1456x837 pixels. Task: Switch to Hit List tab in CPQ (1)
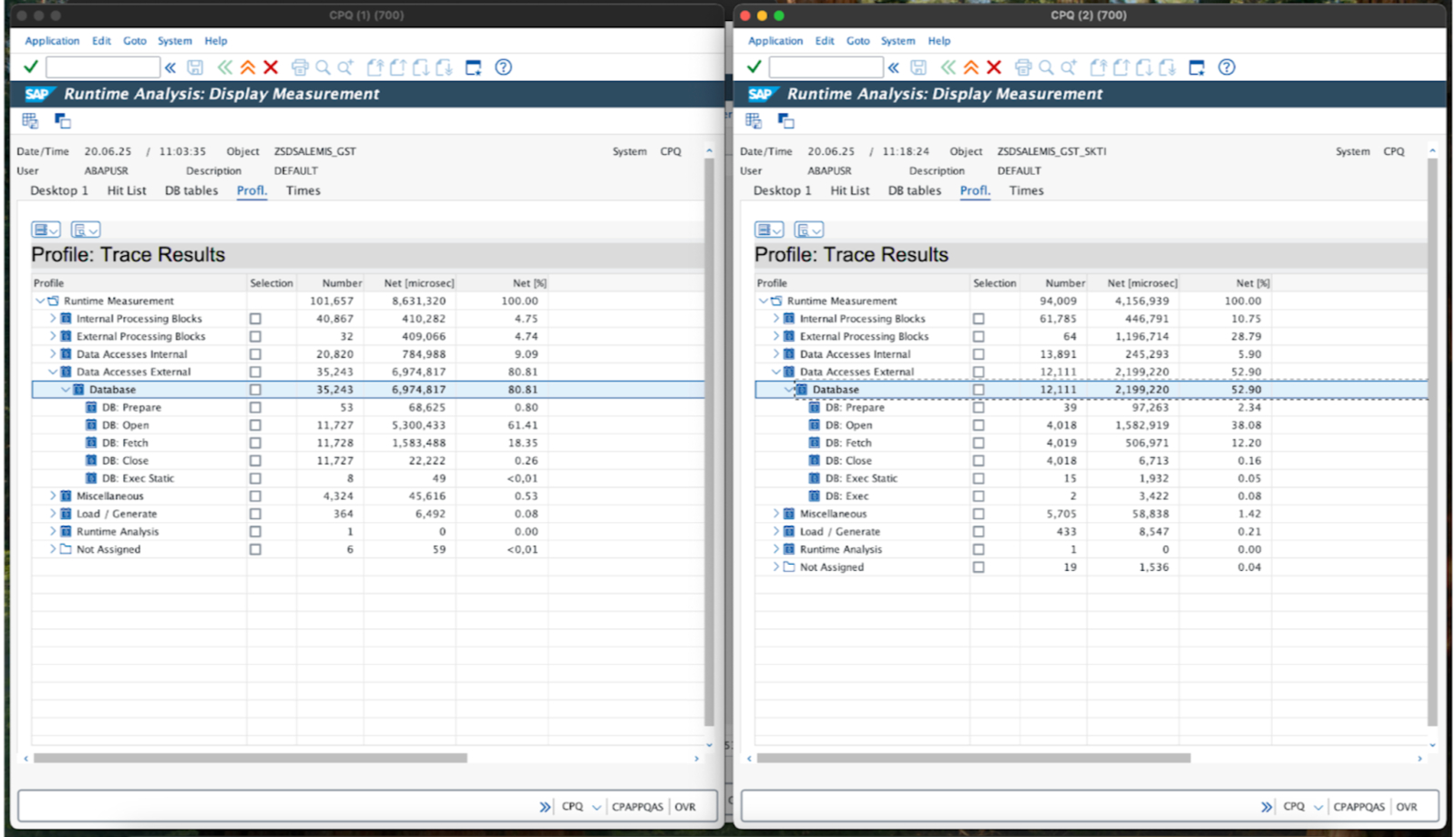(x=127, y=190)
